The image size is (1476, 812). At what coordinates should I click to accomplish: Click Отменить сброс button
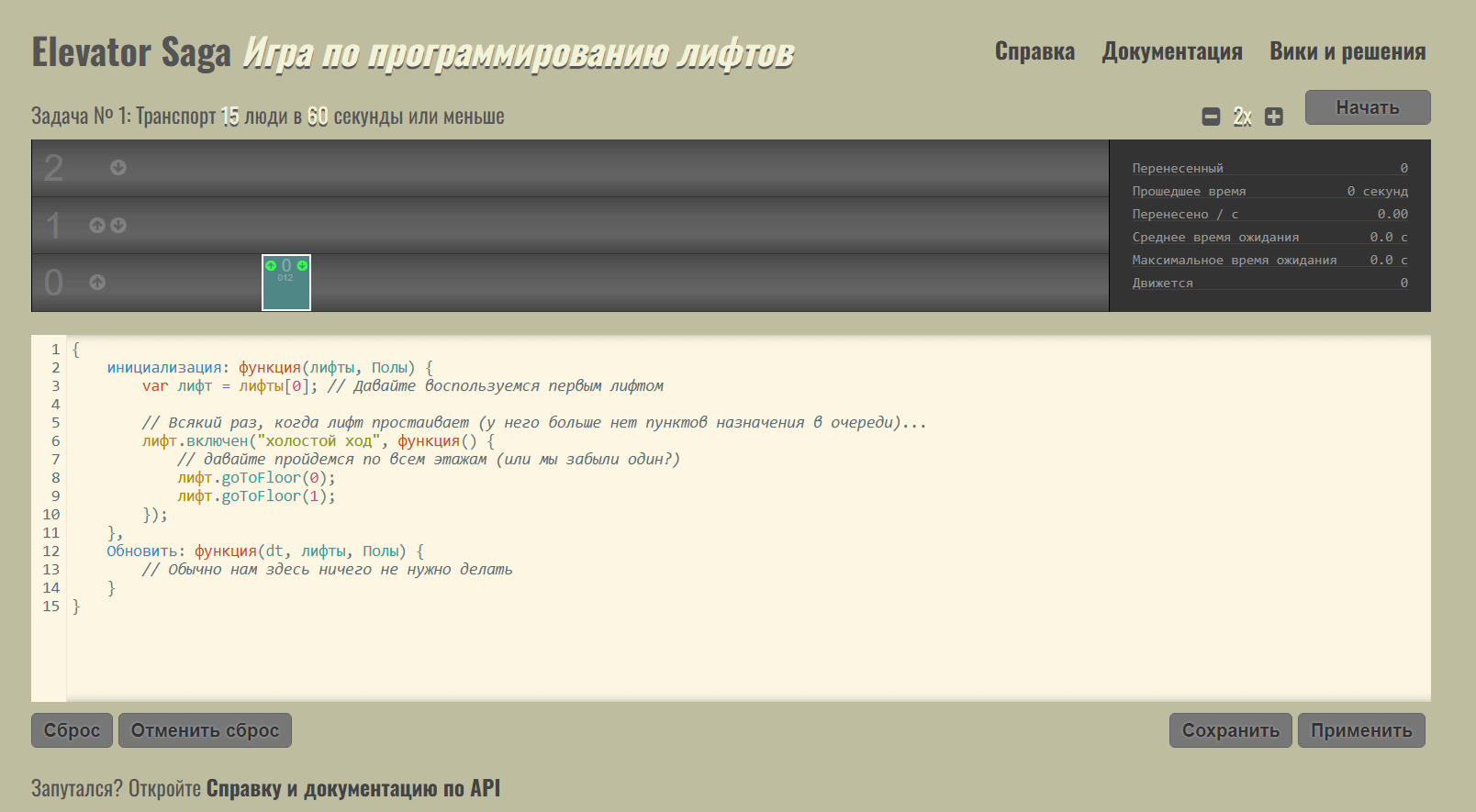pos(205,730)
